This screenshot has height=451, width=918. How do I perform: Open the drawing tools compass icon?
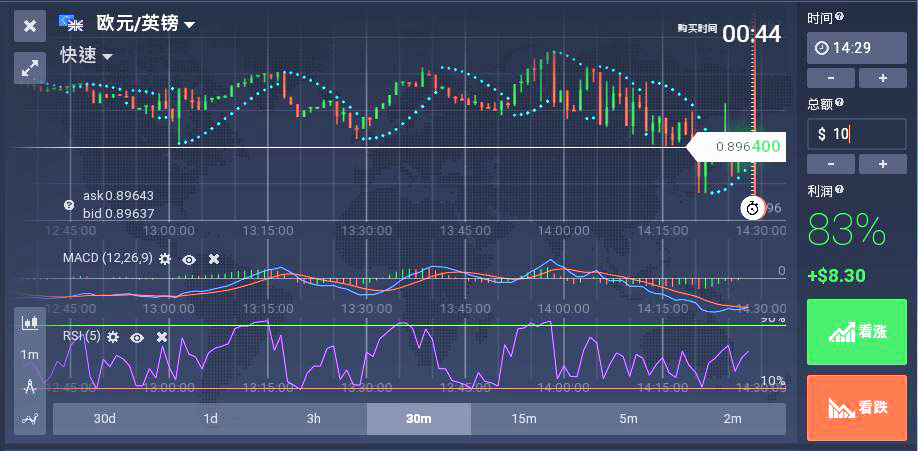30,387
